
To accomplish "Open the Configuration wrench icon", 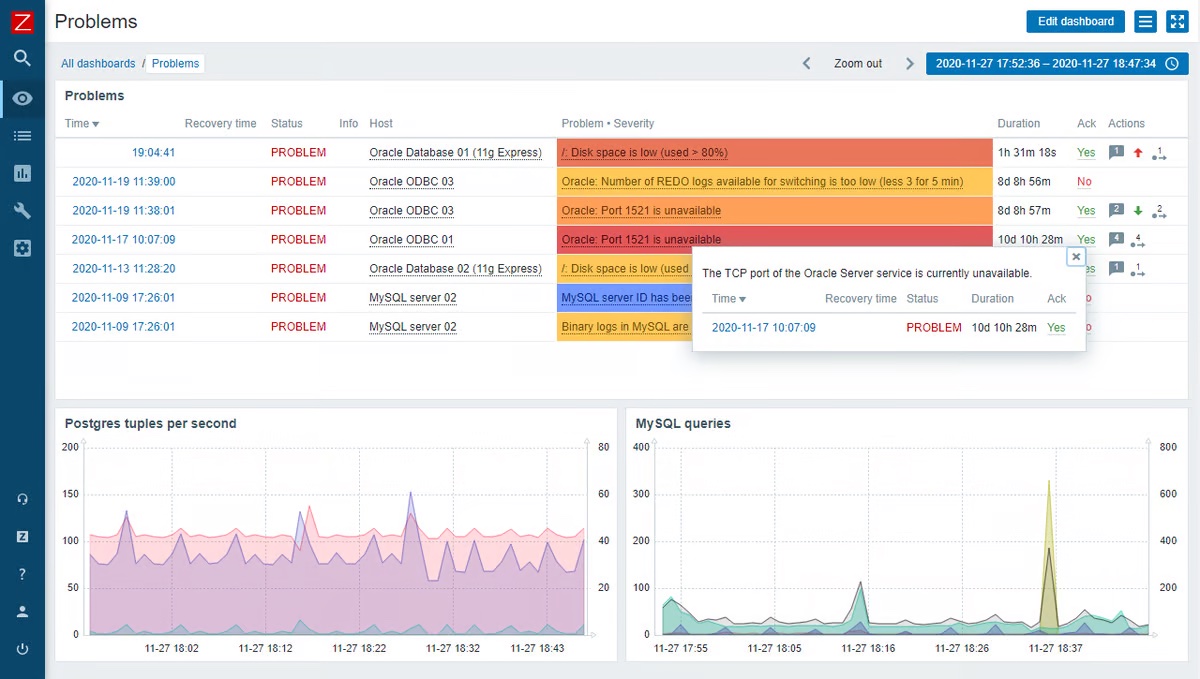I will click(x=22, y=210).
